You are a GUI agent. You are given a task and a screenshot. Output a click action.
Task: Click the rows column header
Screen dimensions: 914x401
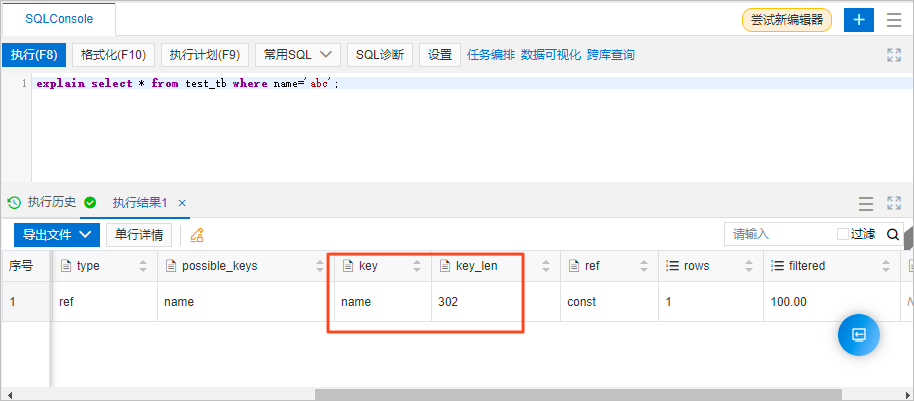point(711,266)
